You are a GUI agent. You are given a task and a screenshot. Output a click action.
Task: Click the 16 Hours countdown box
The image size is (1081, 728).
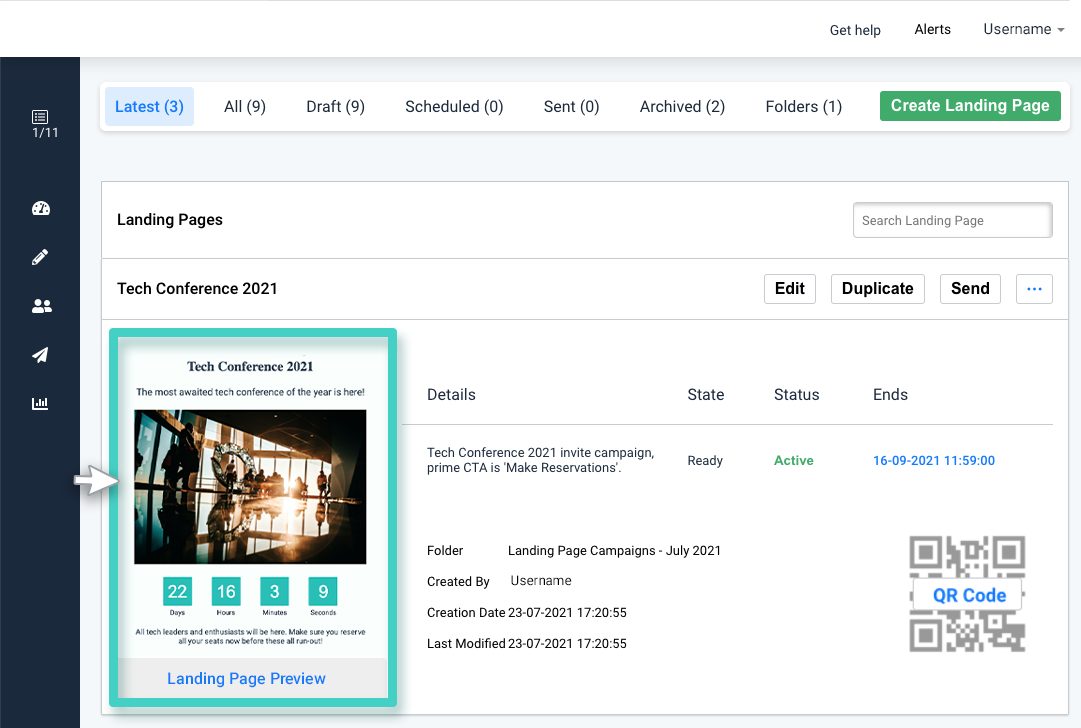pyautogui.click(x=226, y=592)
